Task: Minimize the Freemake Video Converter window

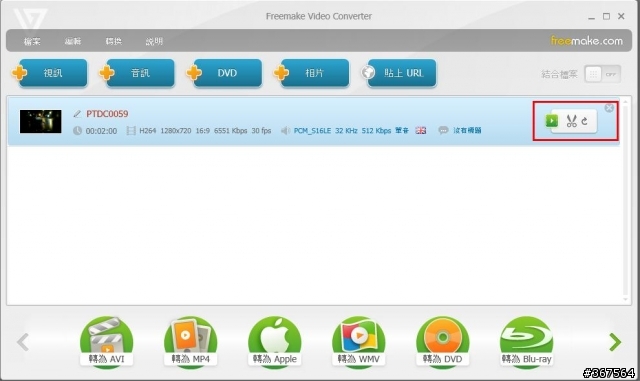Action: [591, 17]
